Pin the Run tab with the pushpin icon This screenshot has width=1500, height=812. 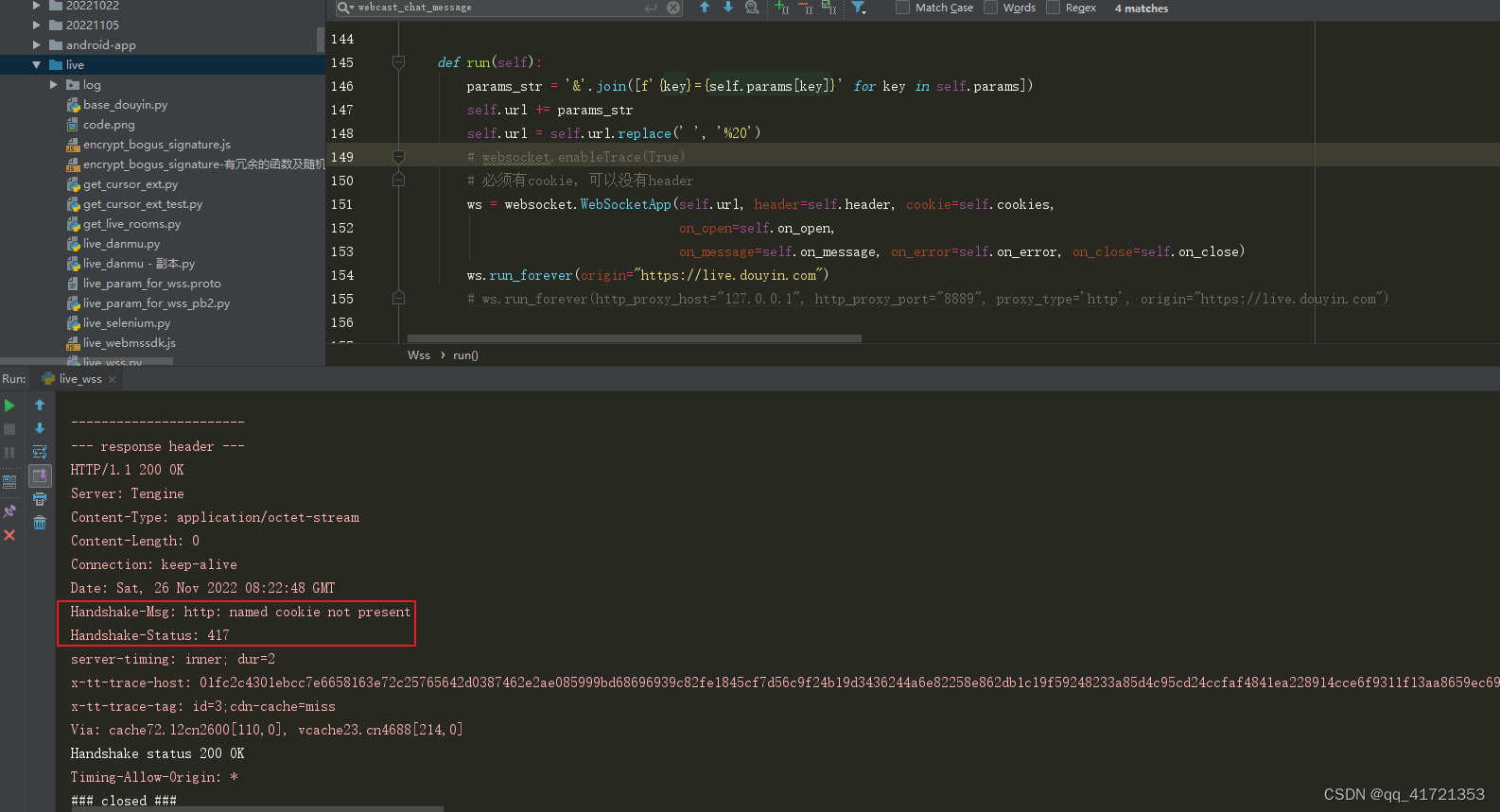(x=9, y=511)
